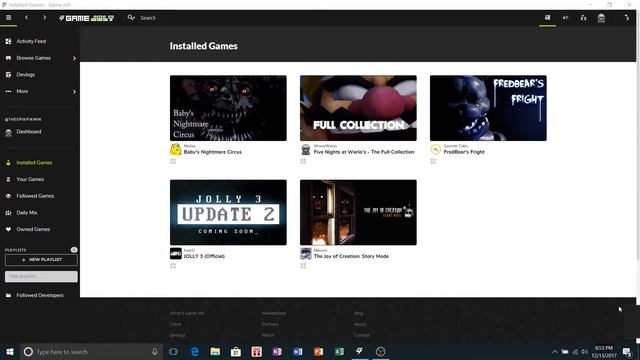Viewport: 640px width, 360px height.
Task: Click the Followed Developers folder icon
Action: 8,295
